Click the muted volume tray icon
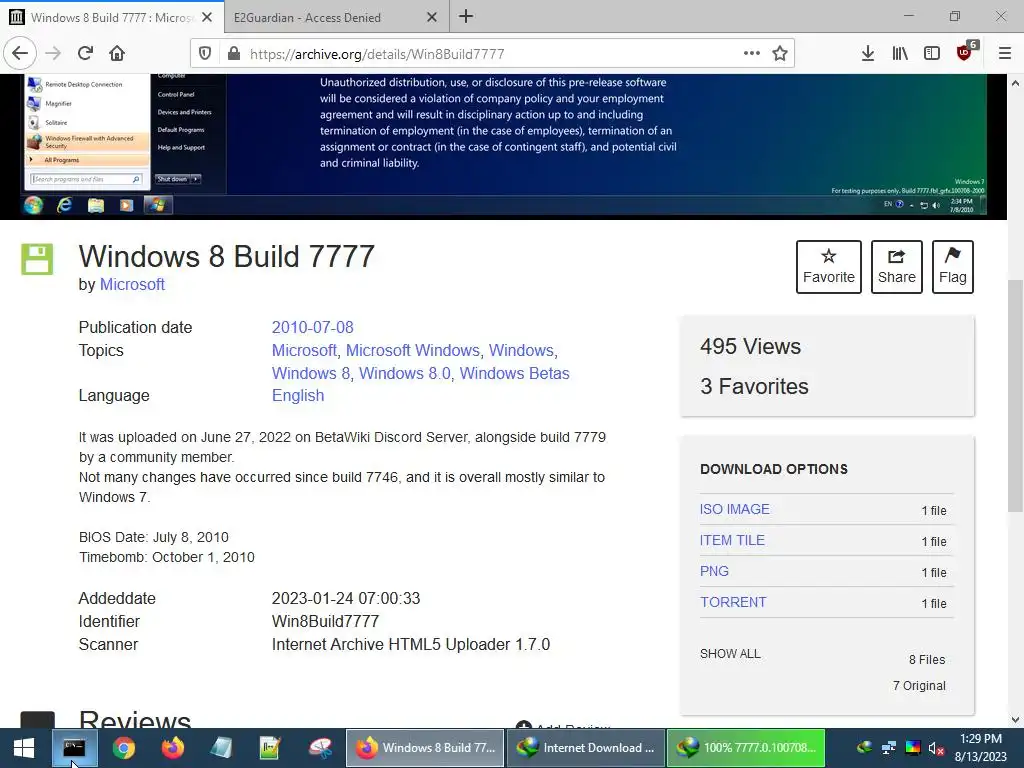The height and width of the screenshot is (768, 1024). [936, 748]
